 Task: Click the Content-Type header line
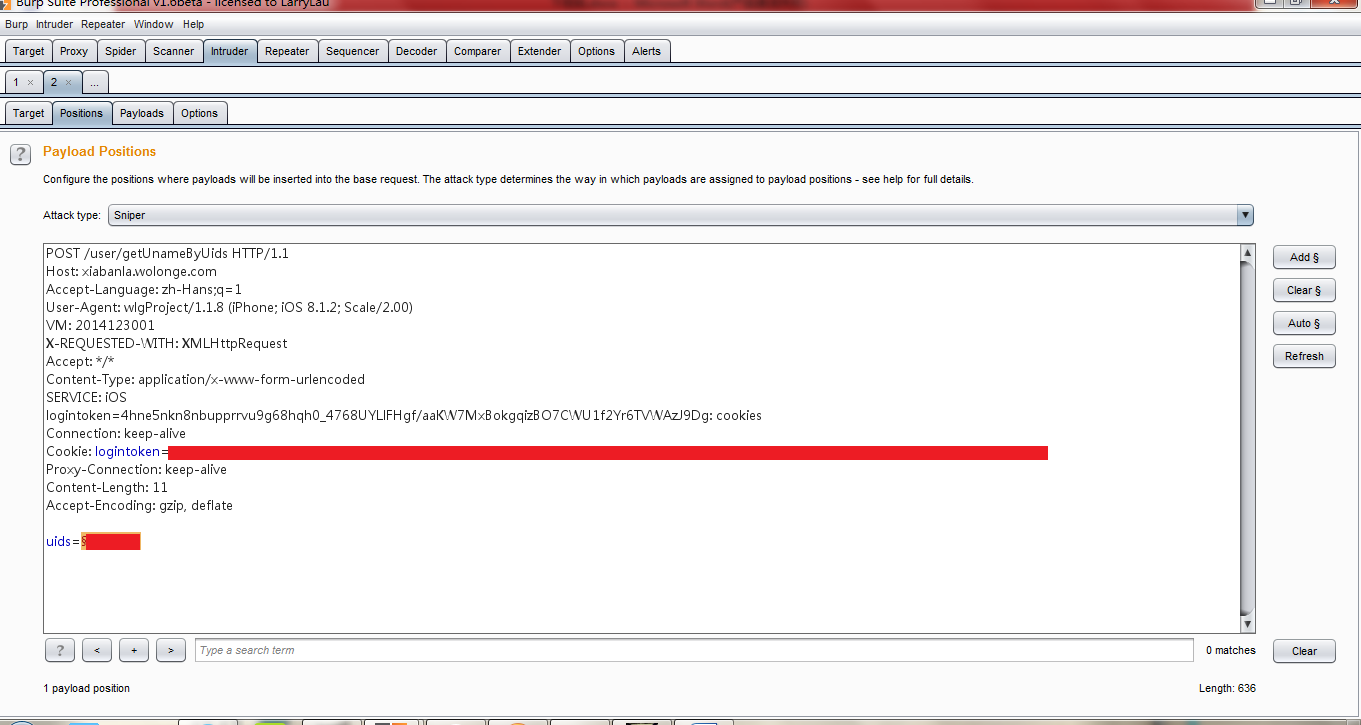point(205,380)
